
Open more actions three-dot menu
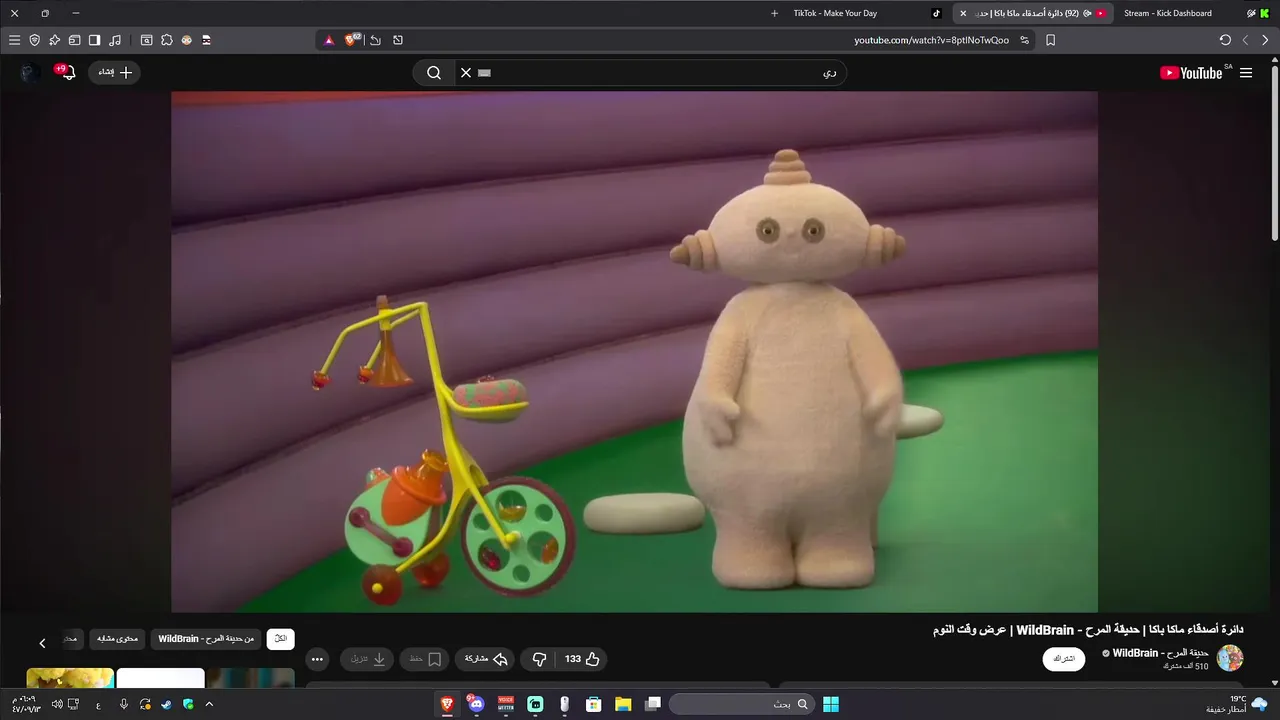tap(317, 659)
